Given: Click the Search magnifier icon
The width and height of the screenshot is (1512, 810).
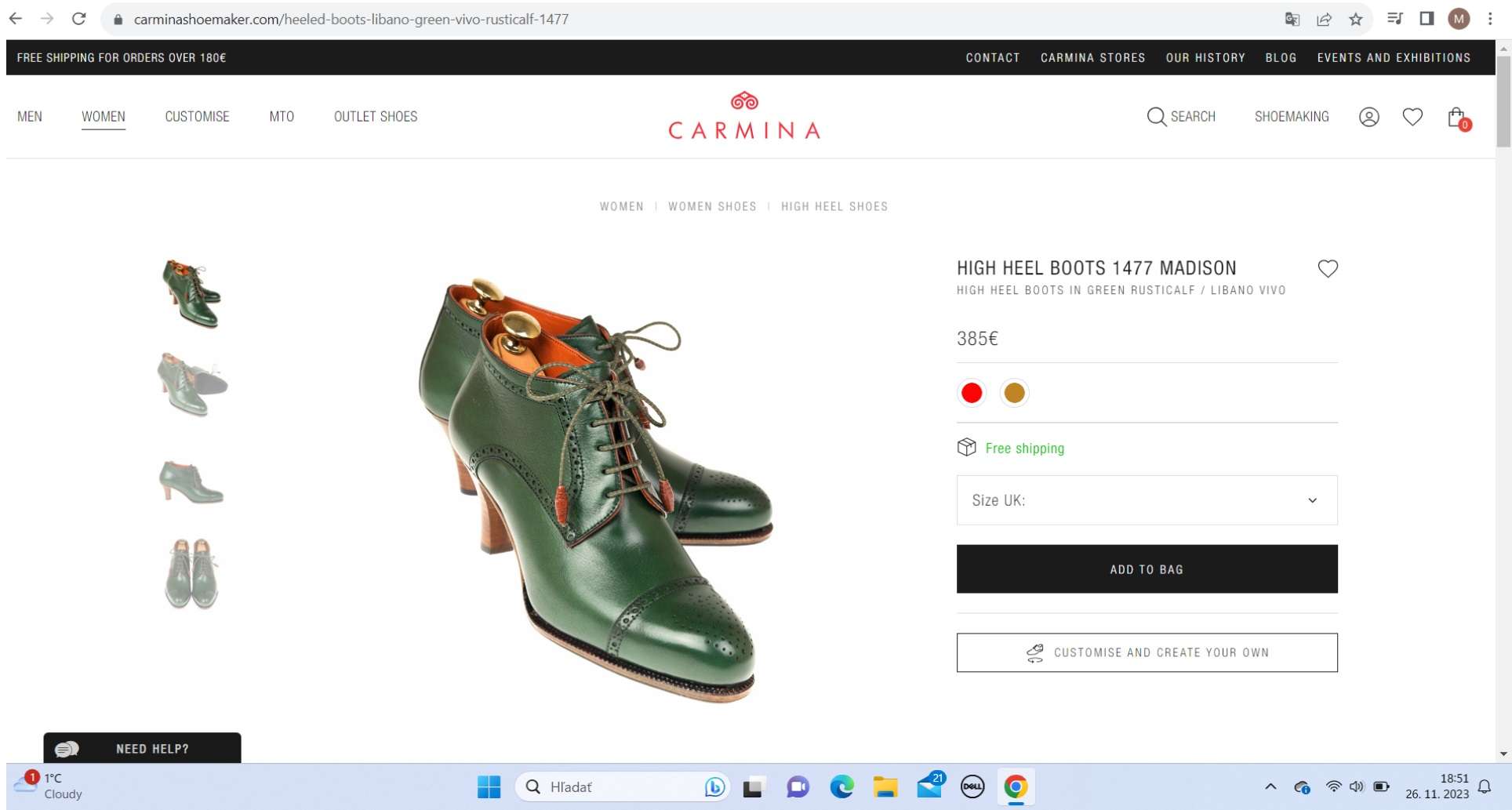Looking at the screenshot, I should pyautogui.click(x=1156, y=117).
